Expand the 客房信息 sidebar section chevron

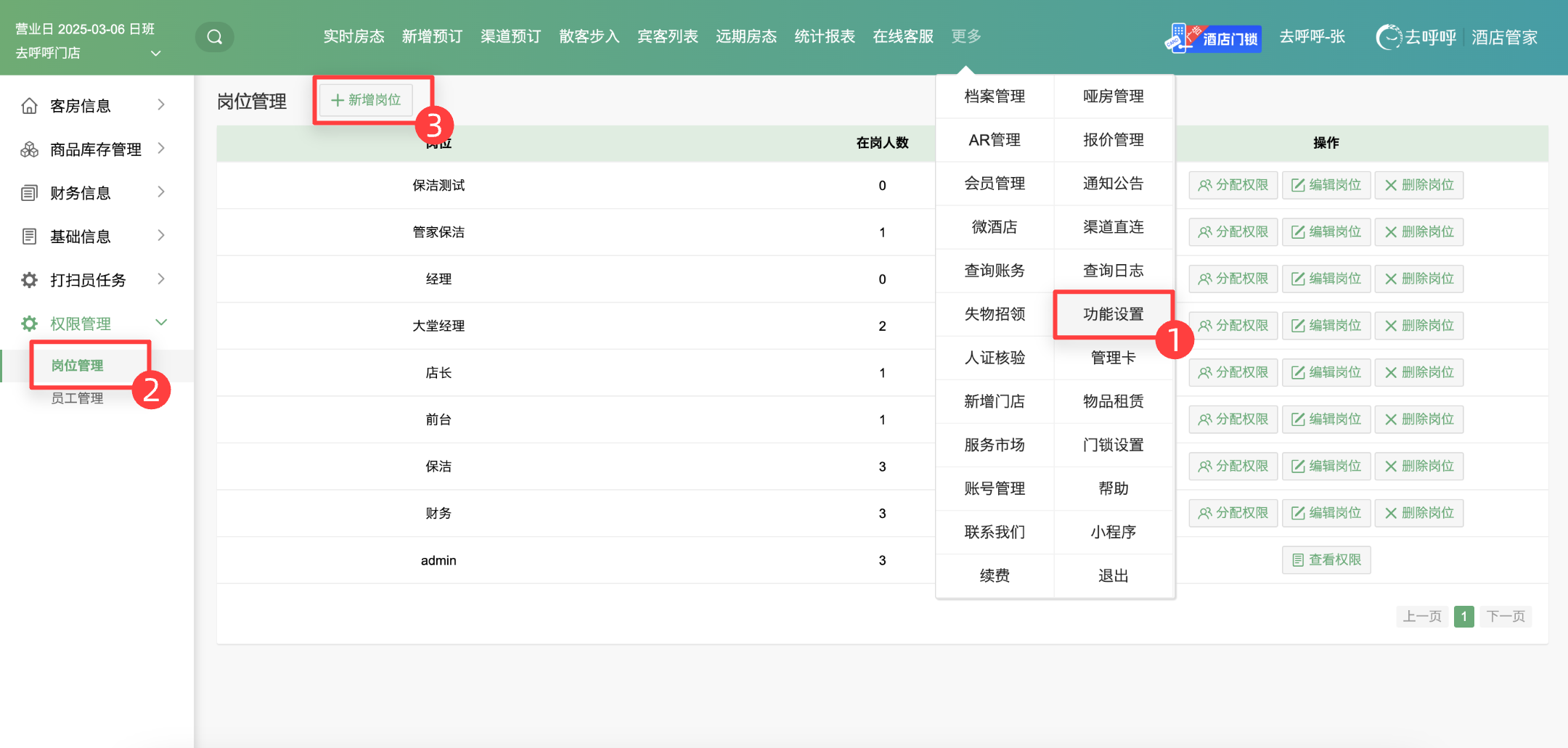[161, 105]
